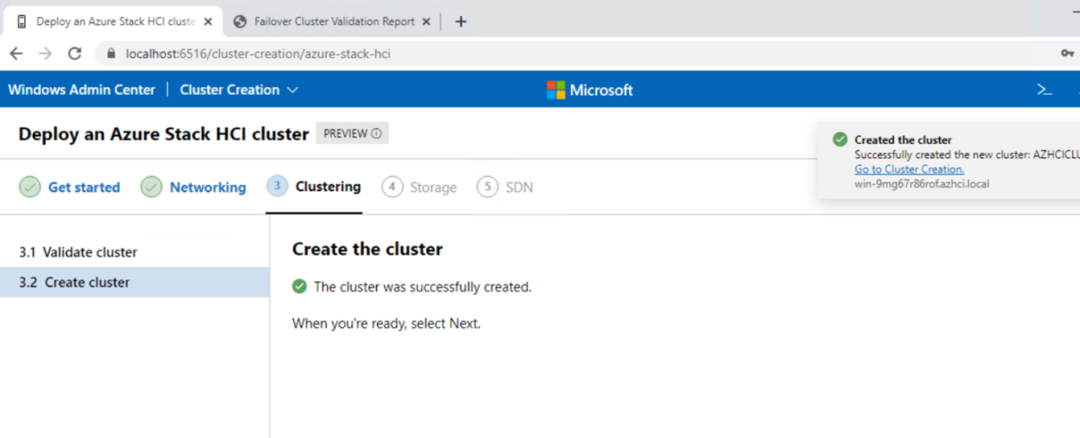Reload the page with the refresh icon

(x=75, y=54)
